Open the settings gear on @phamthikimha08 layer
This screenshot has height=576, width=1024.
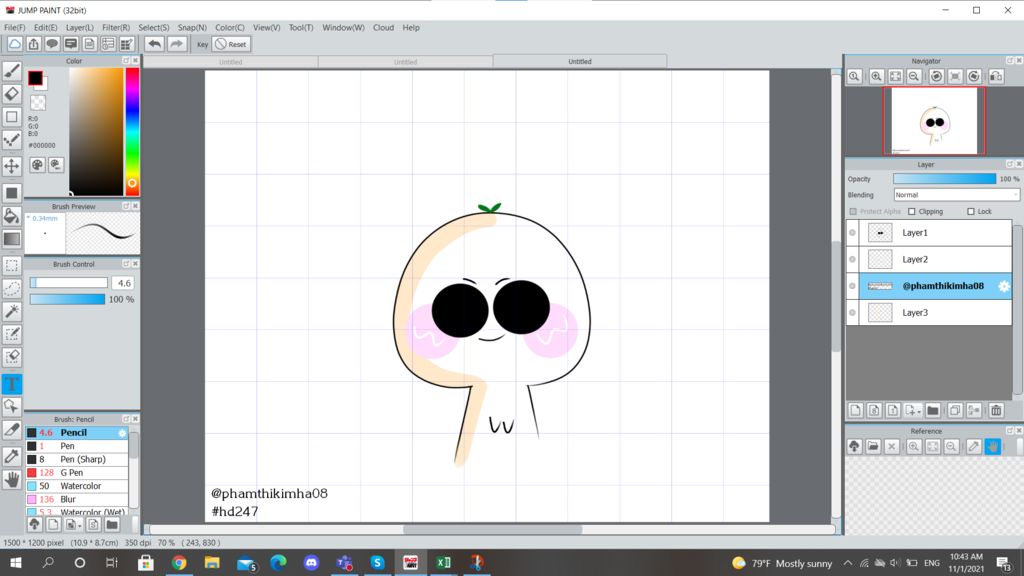pyautogui.click(x=1004, y=286)
